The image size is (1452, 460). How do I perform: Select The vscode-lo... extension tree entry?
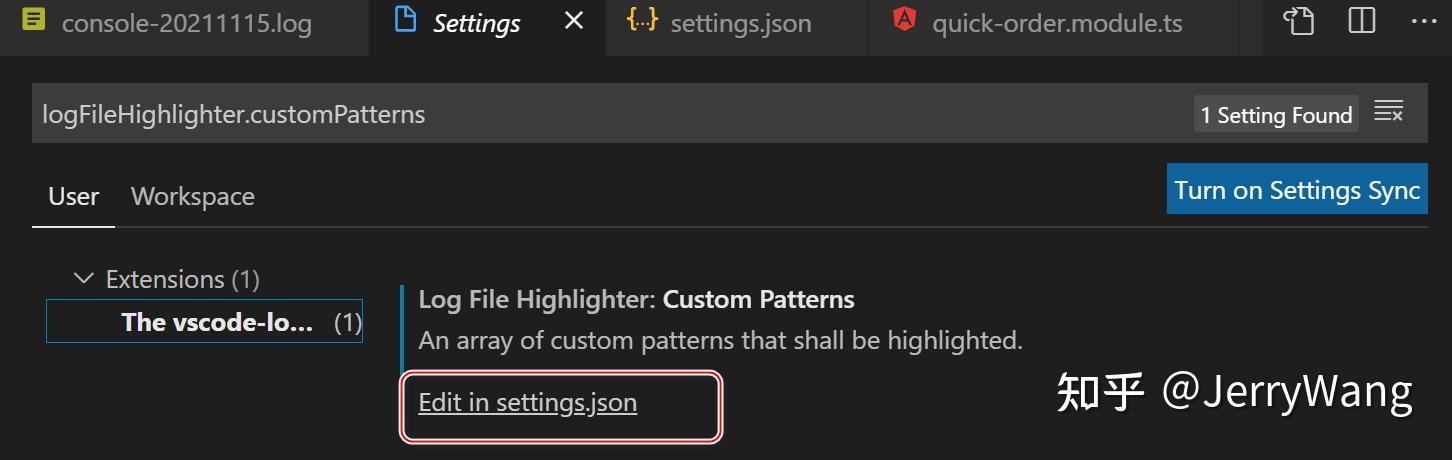pos(216,322)
